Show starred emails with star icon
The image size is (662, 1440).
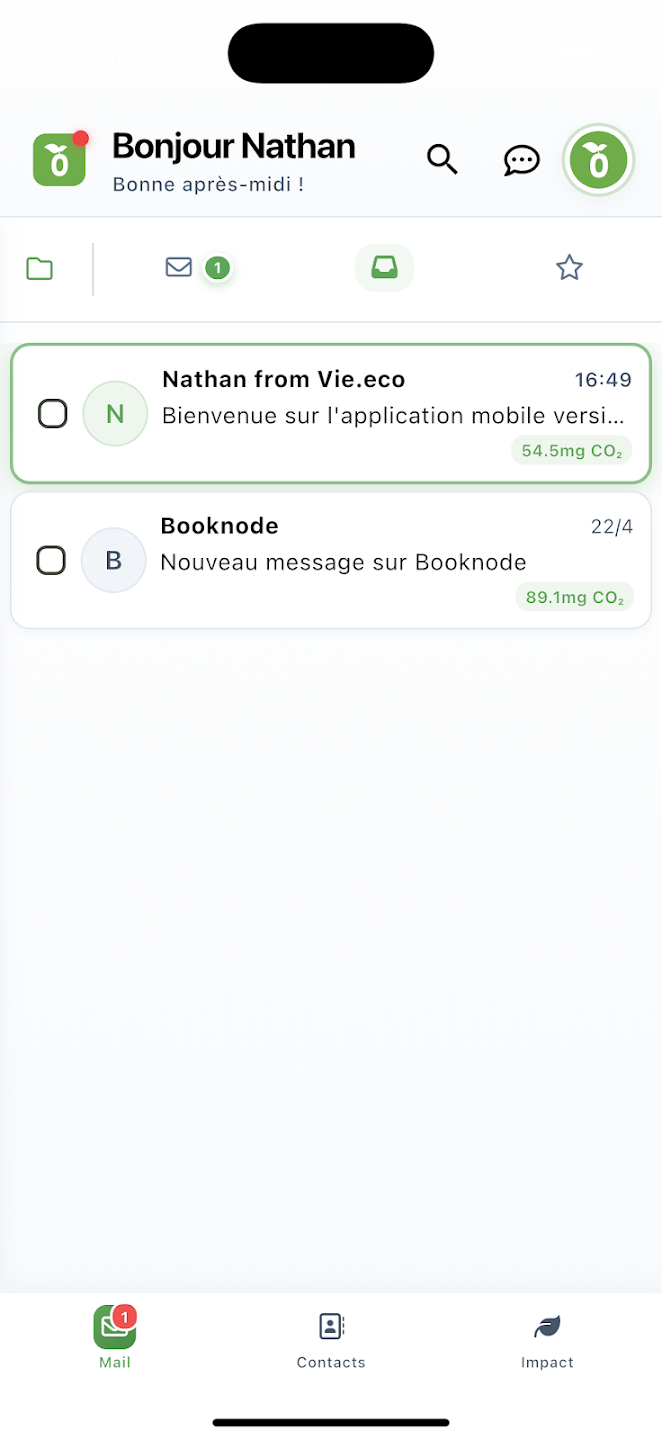point(569,267)
